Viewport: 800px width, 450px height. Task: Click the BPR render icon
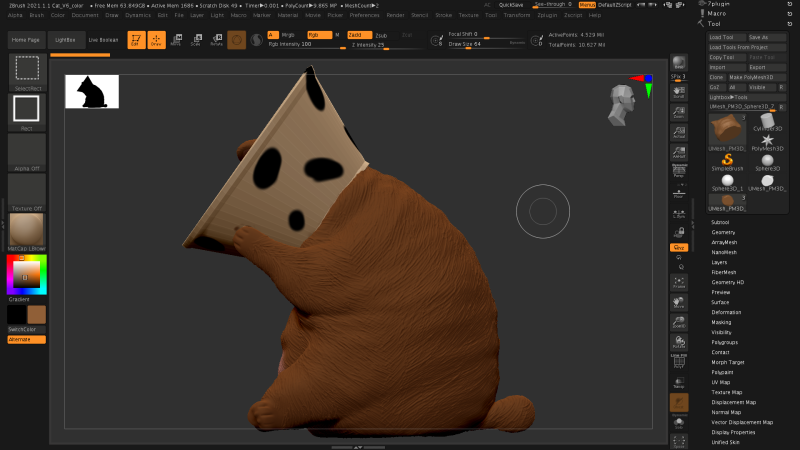click(679, 64)
